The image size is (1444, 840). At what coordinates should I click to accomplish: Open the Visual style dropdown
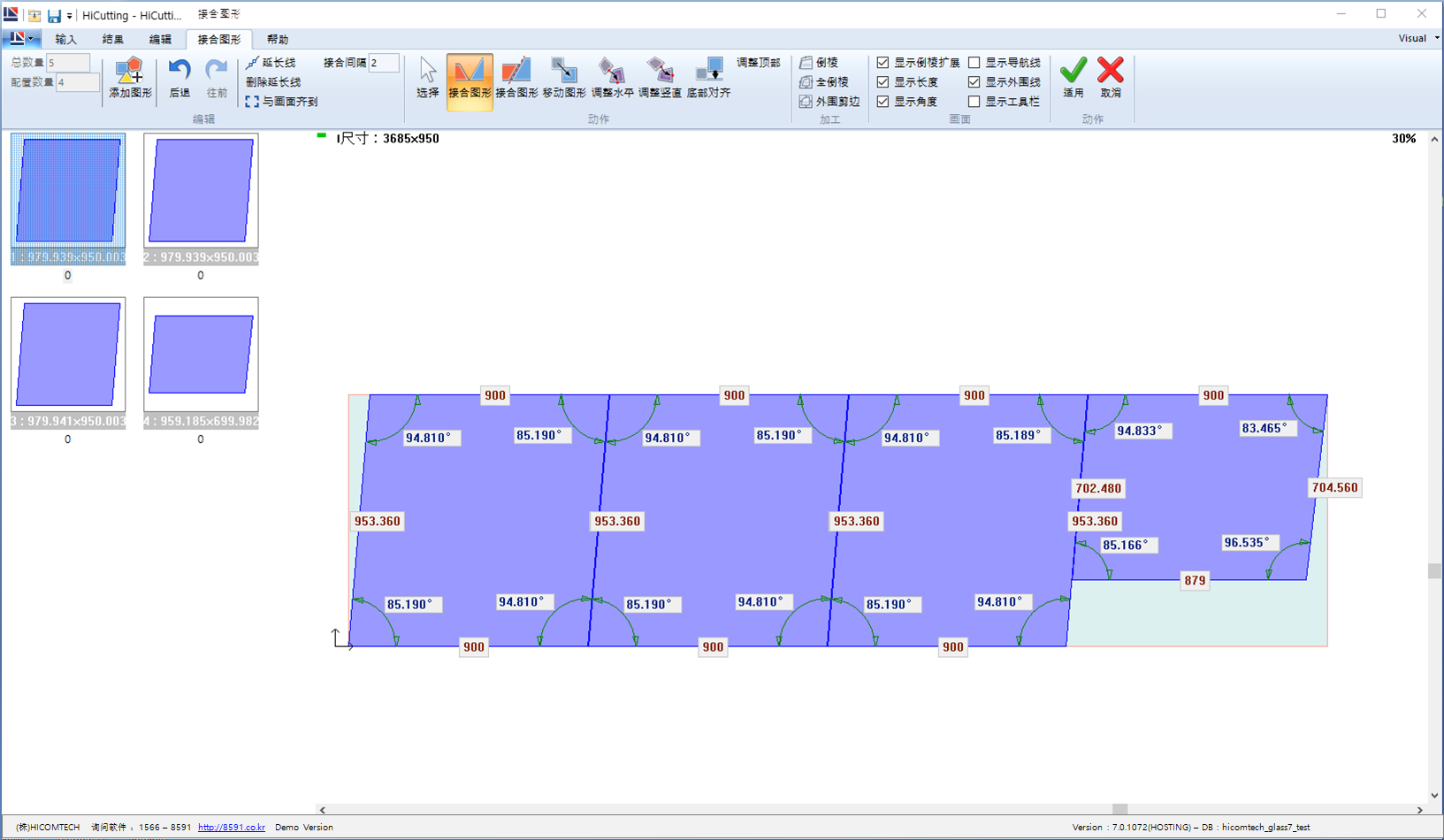[x=1417, y=38]
